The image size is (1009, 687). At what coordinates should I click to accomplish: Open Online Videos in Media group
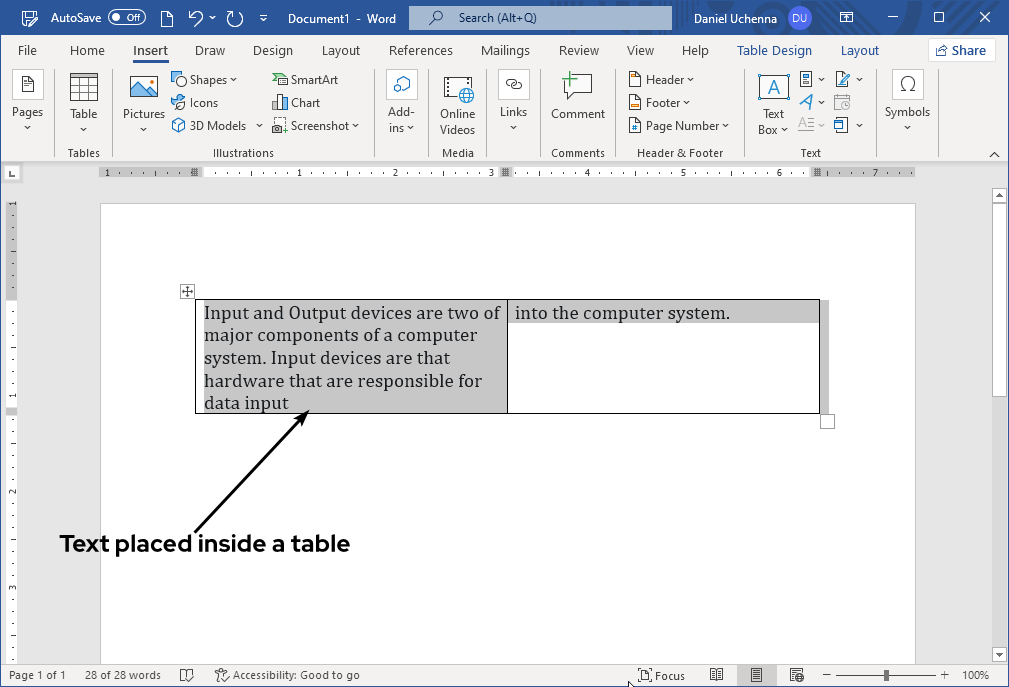[x=457, y=106]
